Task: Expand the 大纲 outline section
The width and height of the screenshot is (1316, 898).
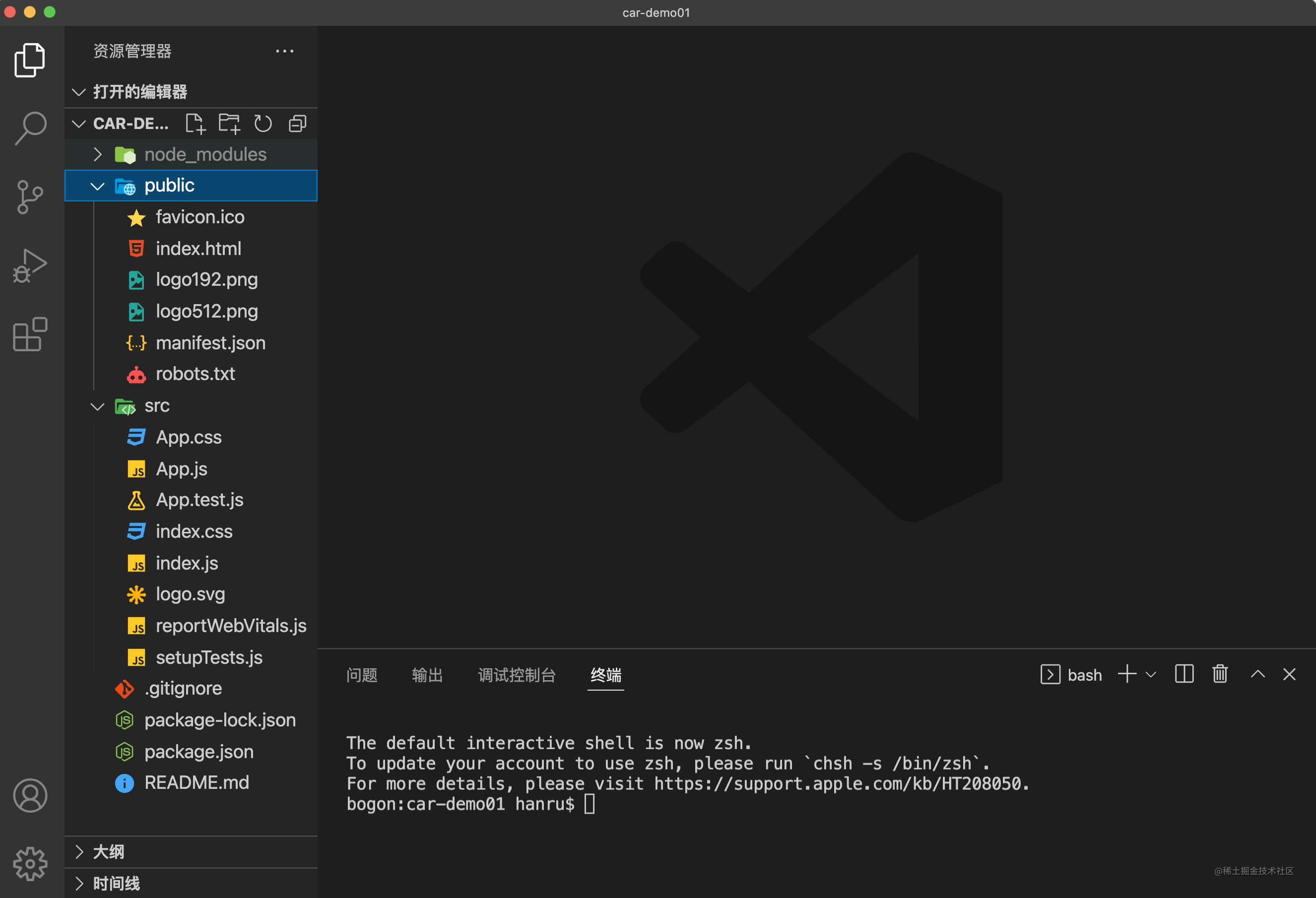Action: point(191,851)
